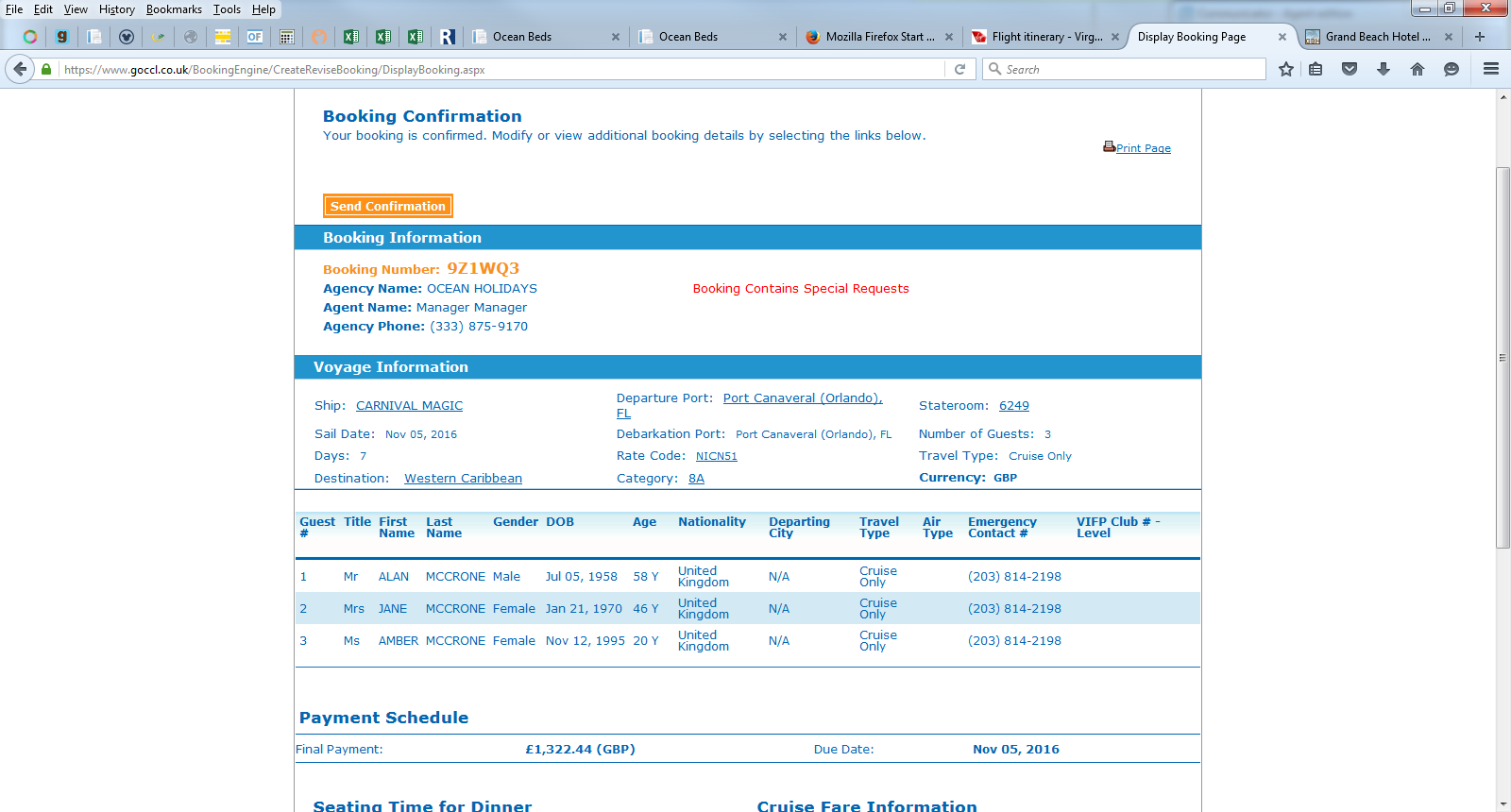Switch to the orange circular pinned tab
The height and width of the screenshot is (812, 1511).
pos(319,37)
